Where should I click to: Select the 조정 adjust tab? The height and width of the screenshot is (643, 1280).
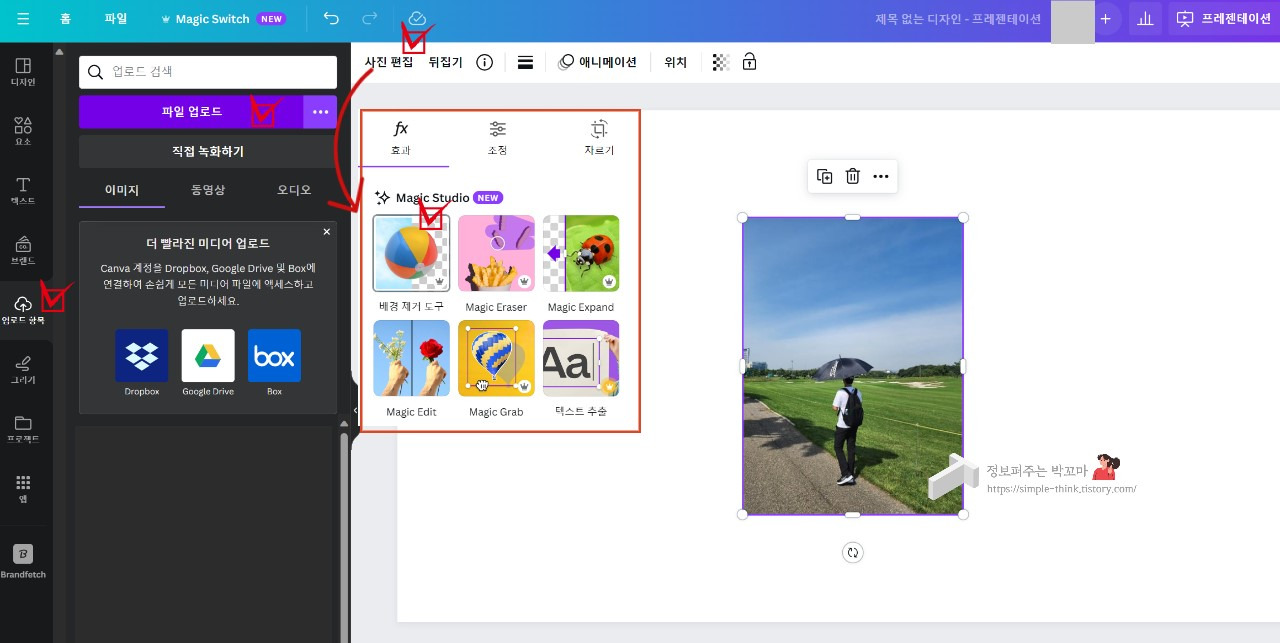[498, 139]
